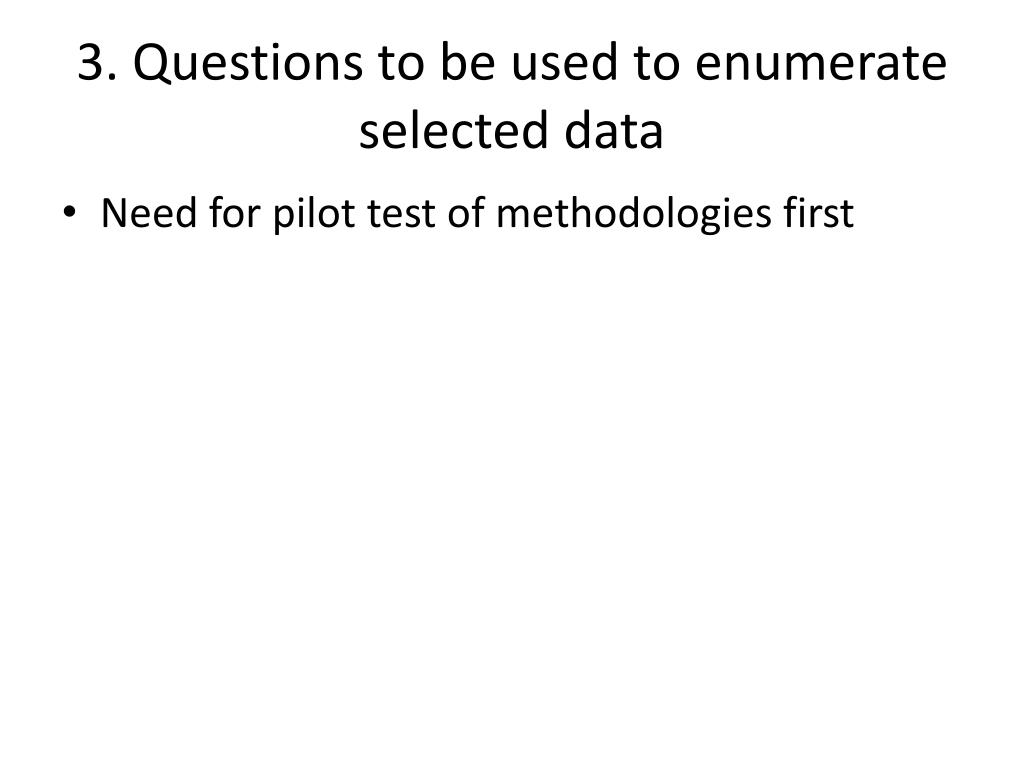
Task: Click the word "Questions" in the title
Action: [249, 66]
